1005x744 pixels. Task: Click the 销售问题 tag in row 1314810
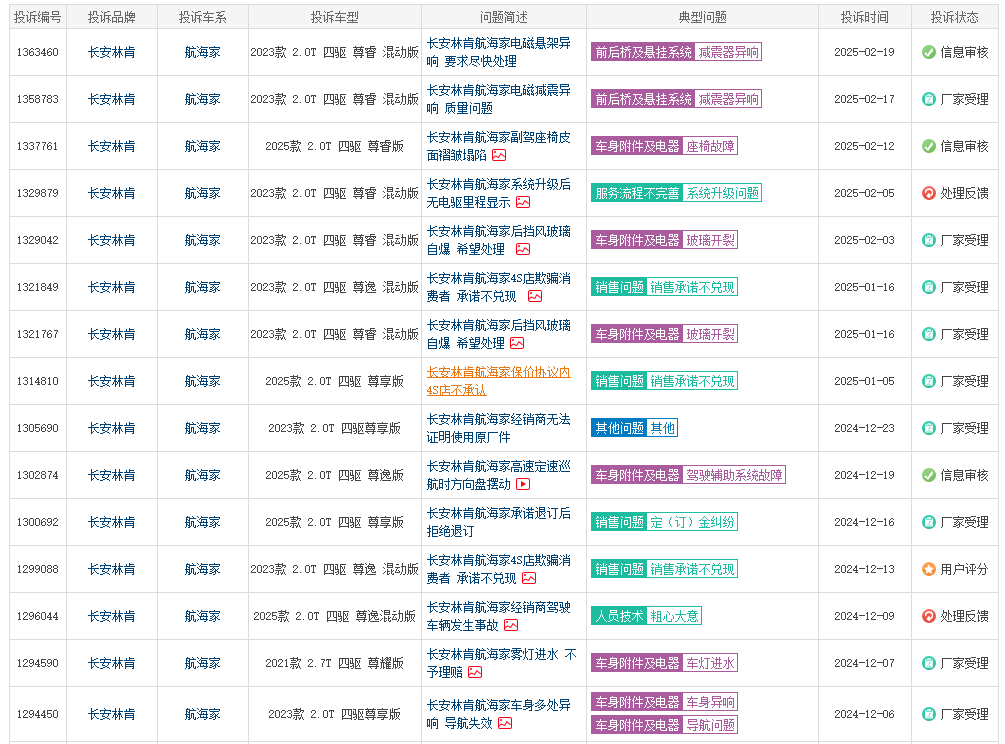(x=619, y=381)
